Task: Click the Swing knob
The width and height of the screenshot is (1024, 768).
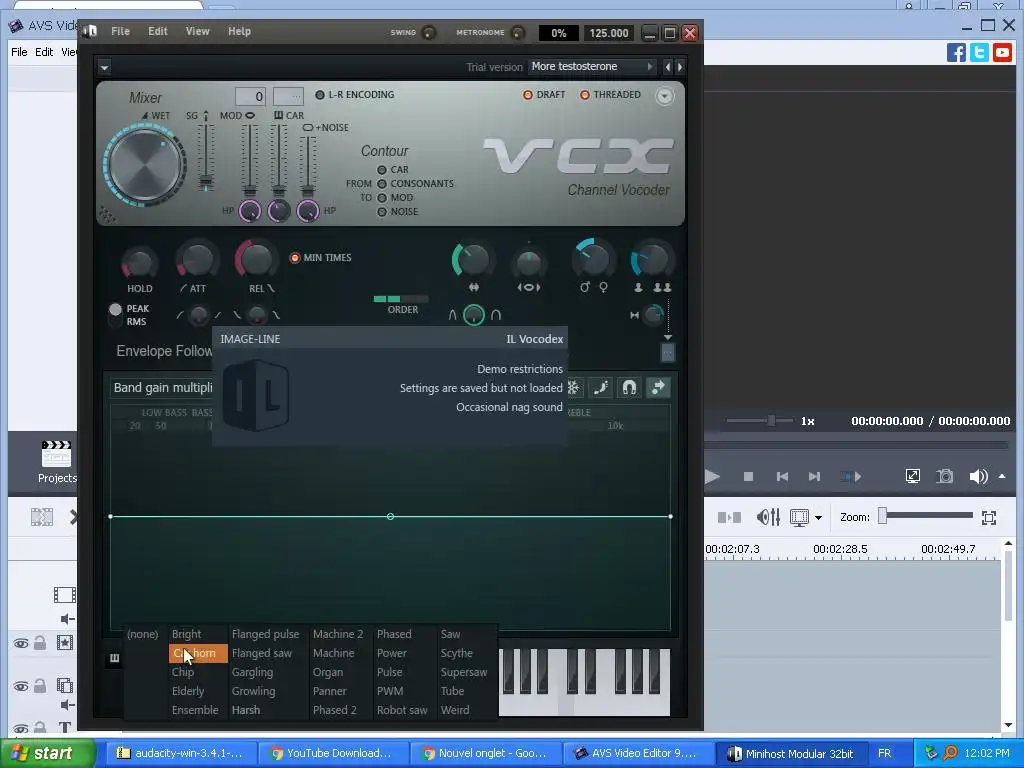Action: (429, 33)
